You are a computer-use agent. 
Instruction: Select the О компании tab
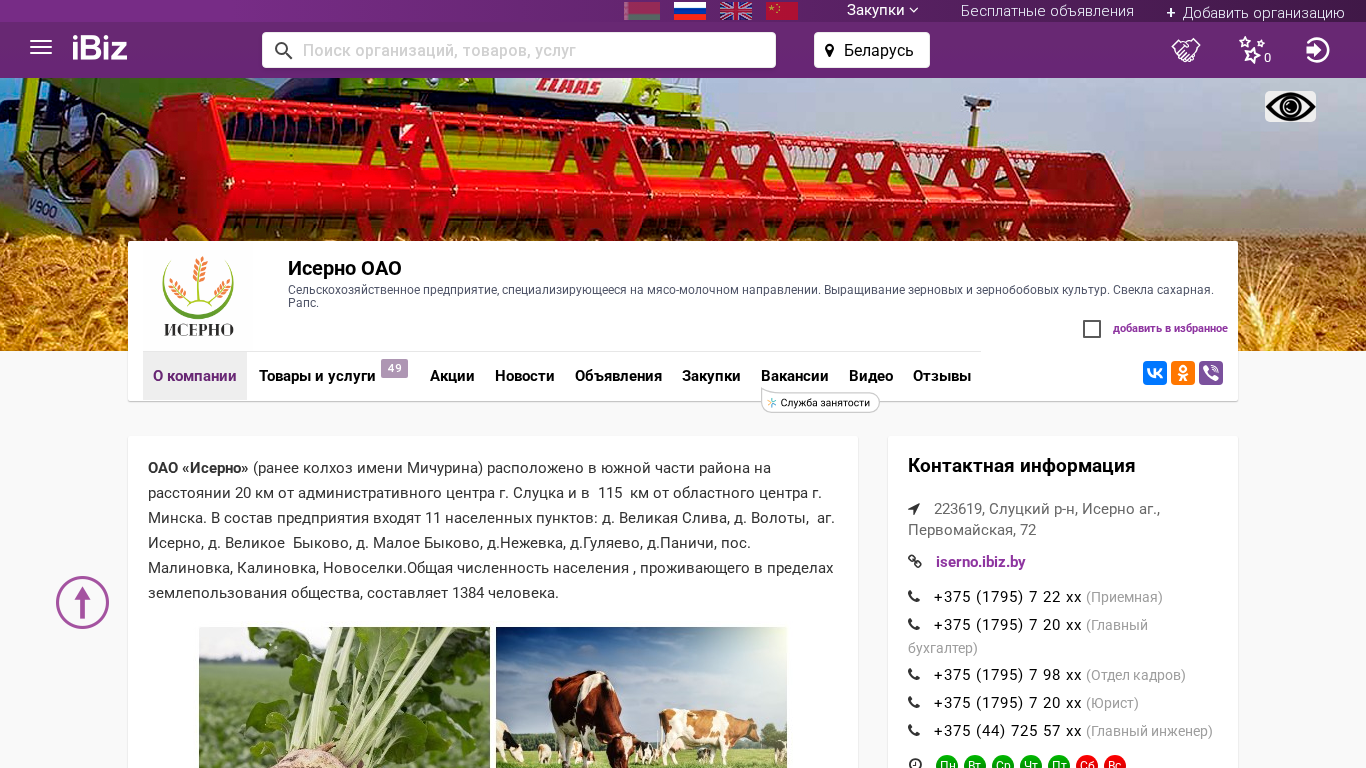195,376
